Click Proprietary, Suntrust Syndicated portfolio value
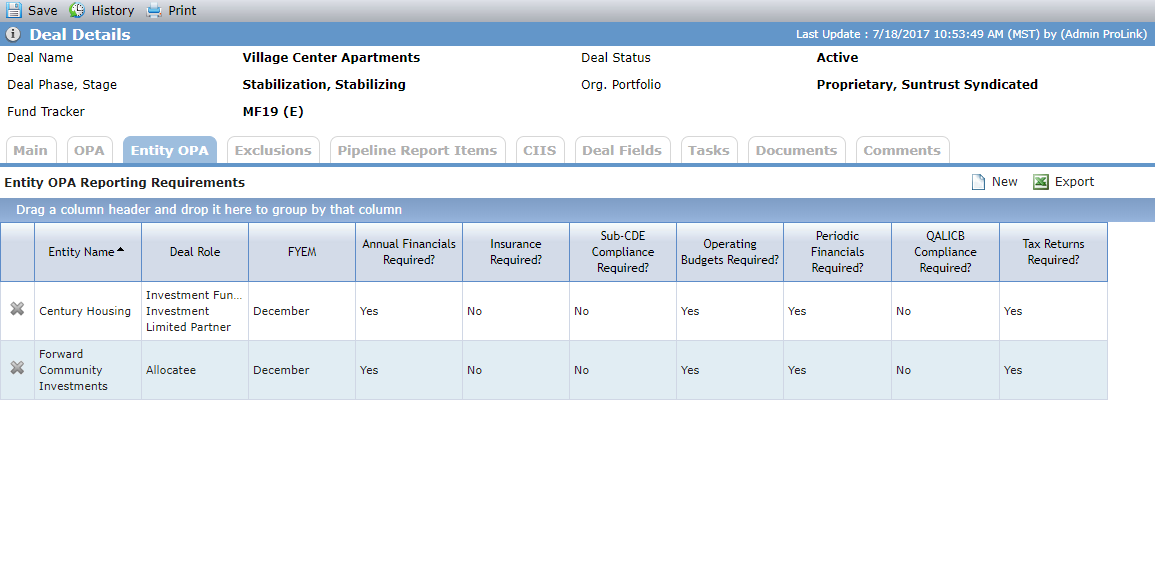Screen dimensions: 1155x564 pos(927,85)
